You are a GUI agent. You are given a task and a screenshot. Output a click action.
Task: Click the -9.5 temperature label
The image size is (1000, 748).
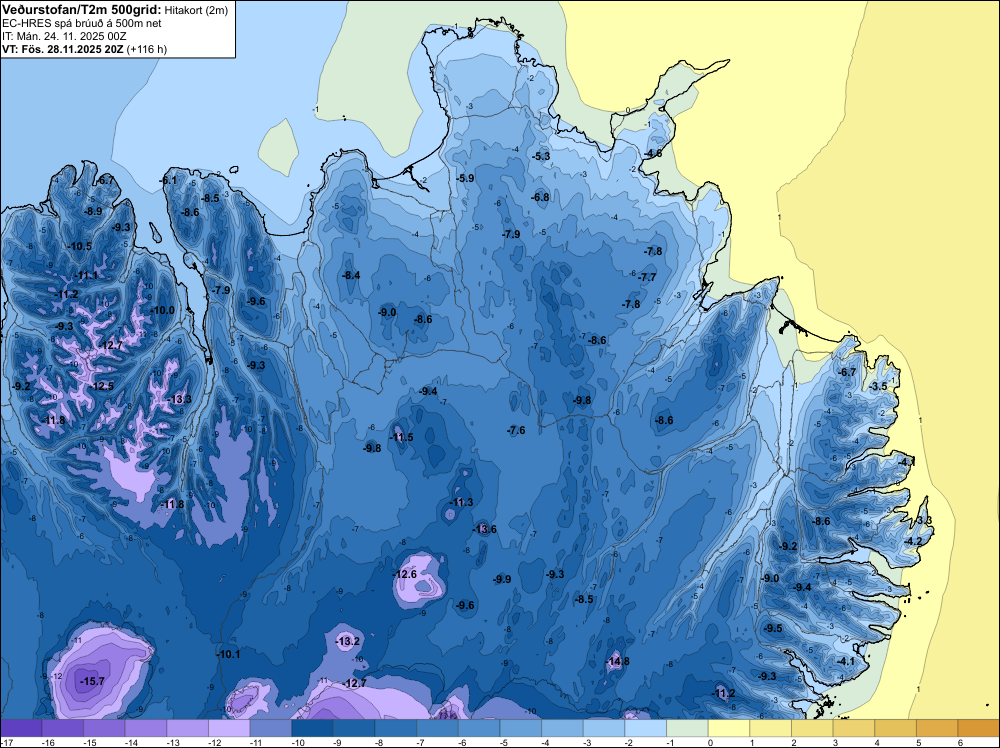[773, 628]
